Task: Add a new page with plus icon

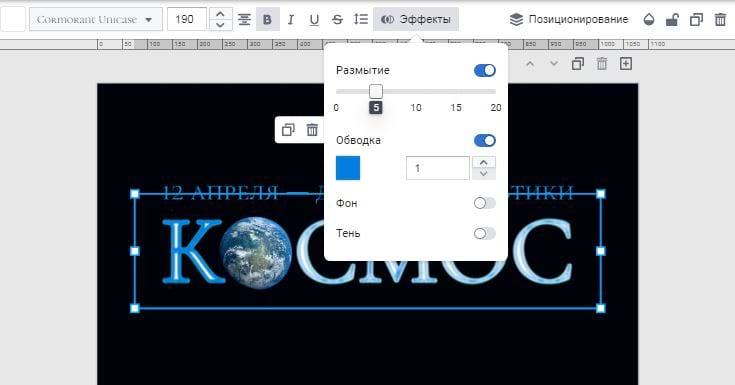Action: [626, 64]
